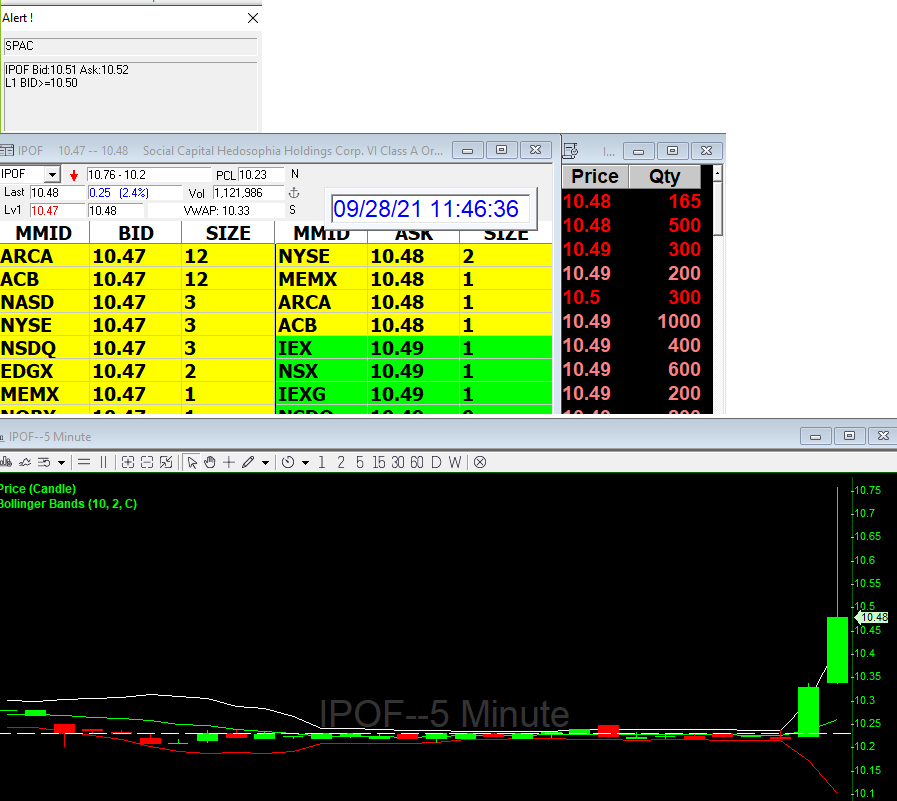
Task: Click the Price (Candle) chart label
Action: (38, 489)
